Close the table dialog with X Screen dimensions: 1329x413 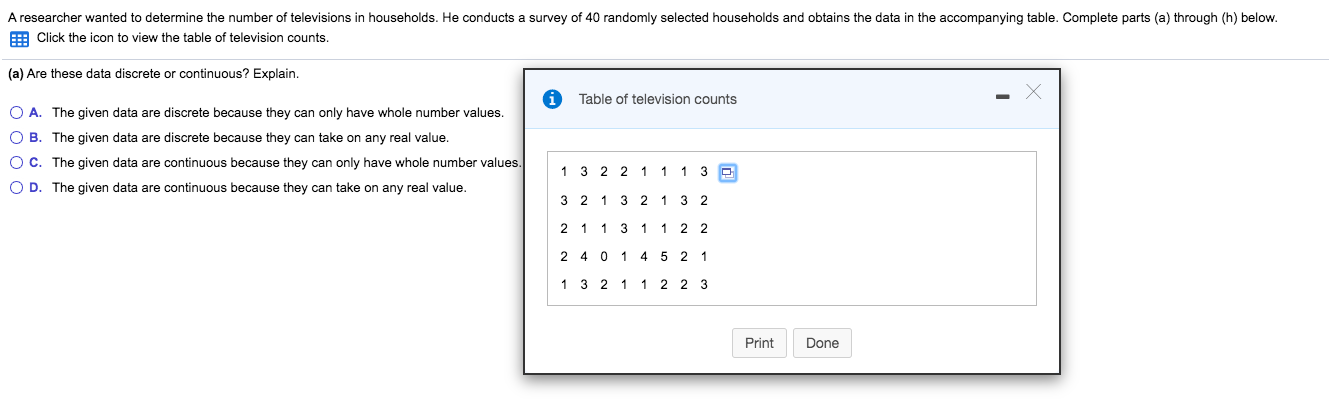tap(1033, 93)
